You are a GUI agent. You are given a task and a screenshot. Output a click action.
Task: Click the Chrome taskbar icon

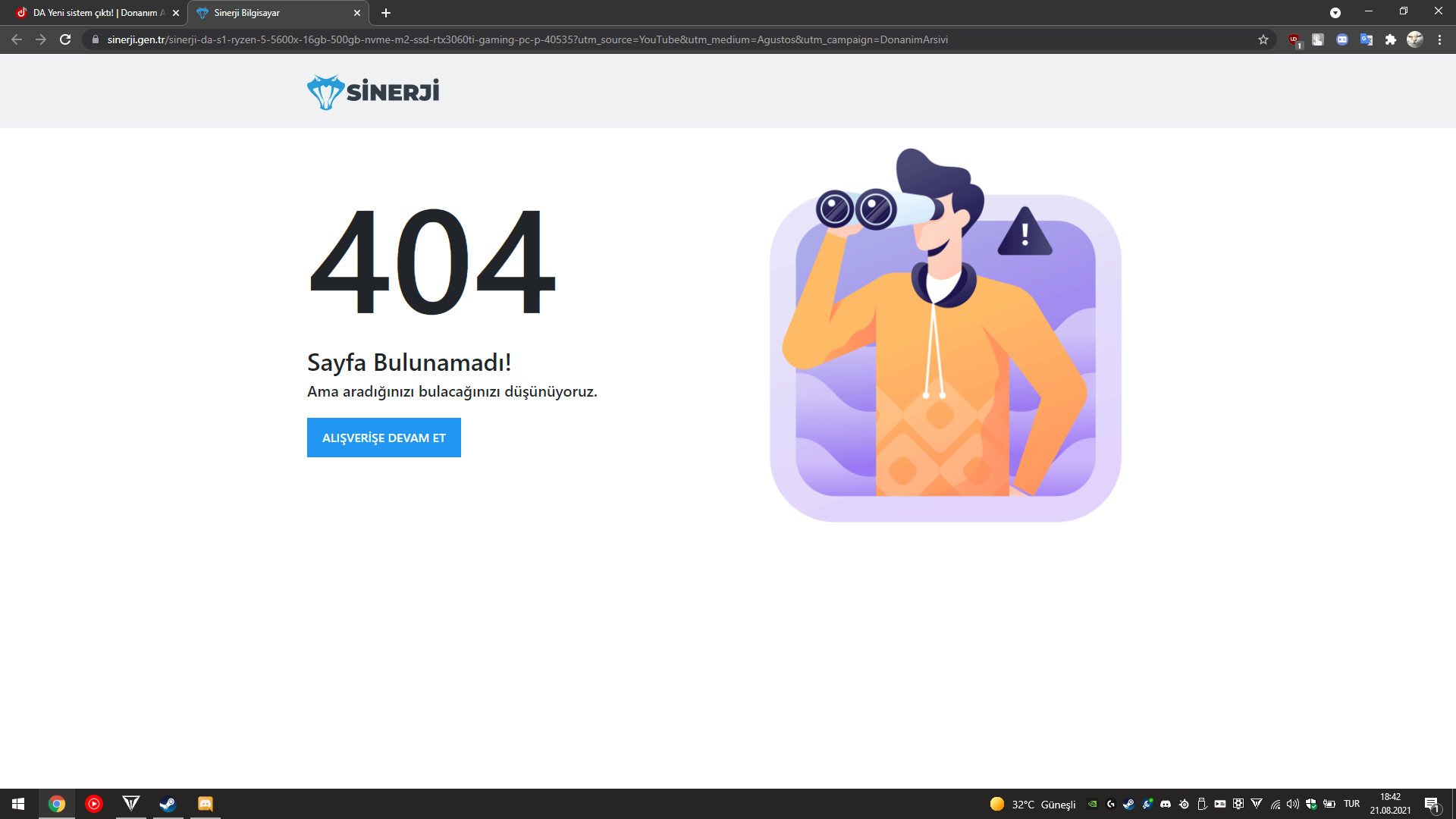point(57,804)
